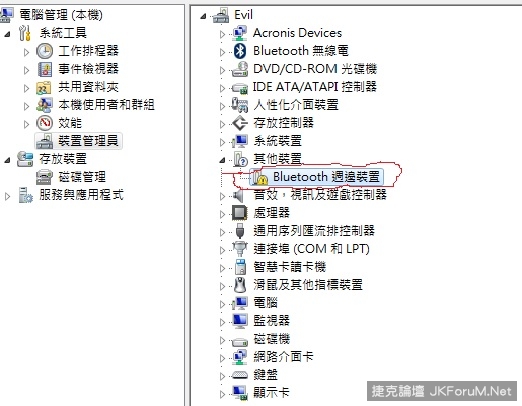Expand the 事件檢視器 node
522x406 pixels.
[26, 70]
